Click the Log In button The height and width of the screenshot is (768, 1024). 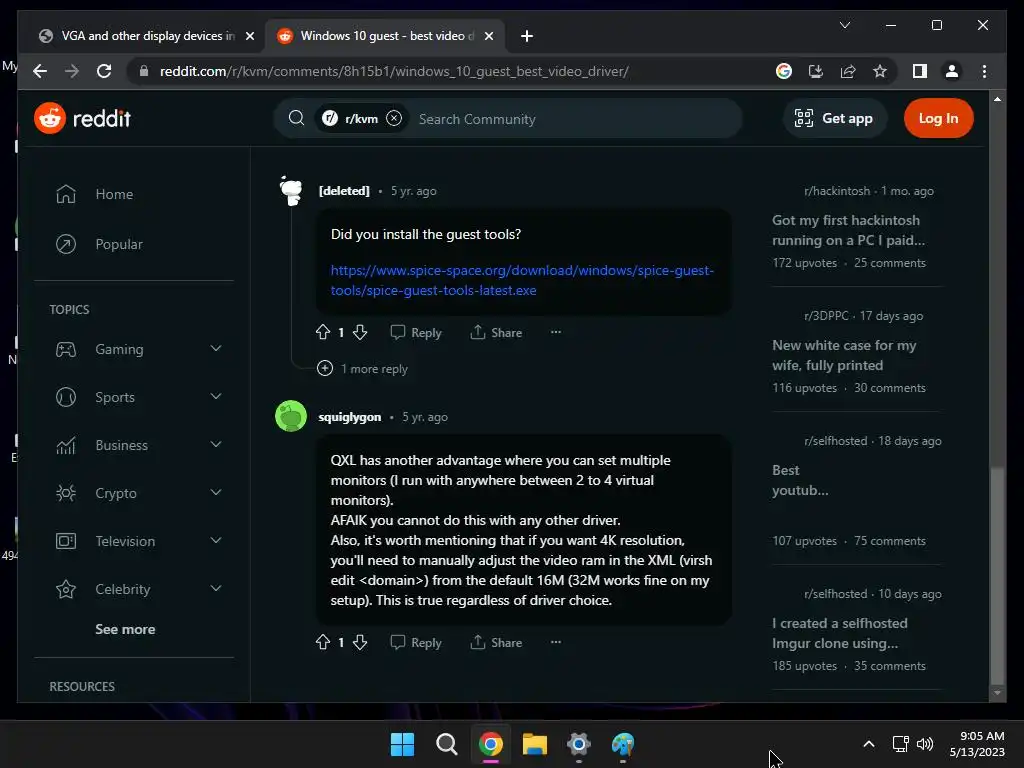point(938,118)
